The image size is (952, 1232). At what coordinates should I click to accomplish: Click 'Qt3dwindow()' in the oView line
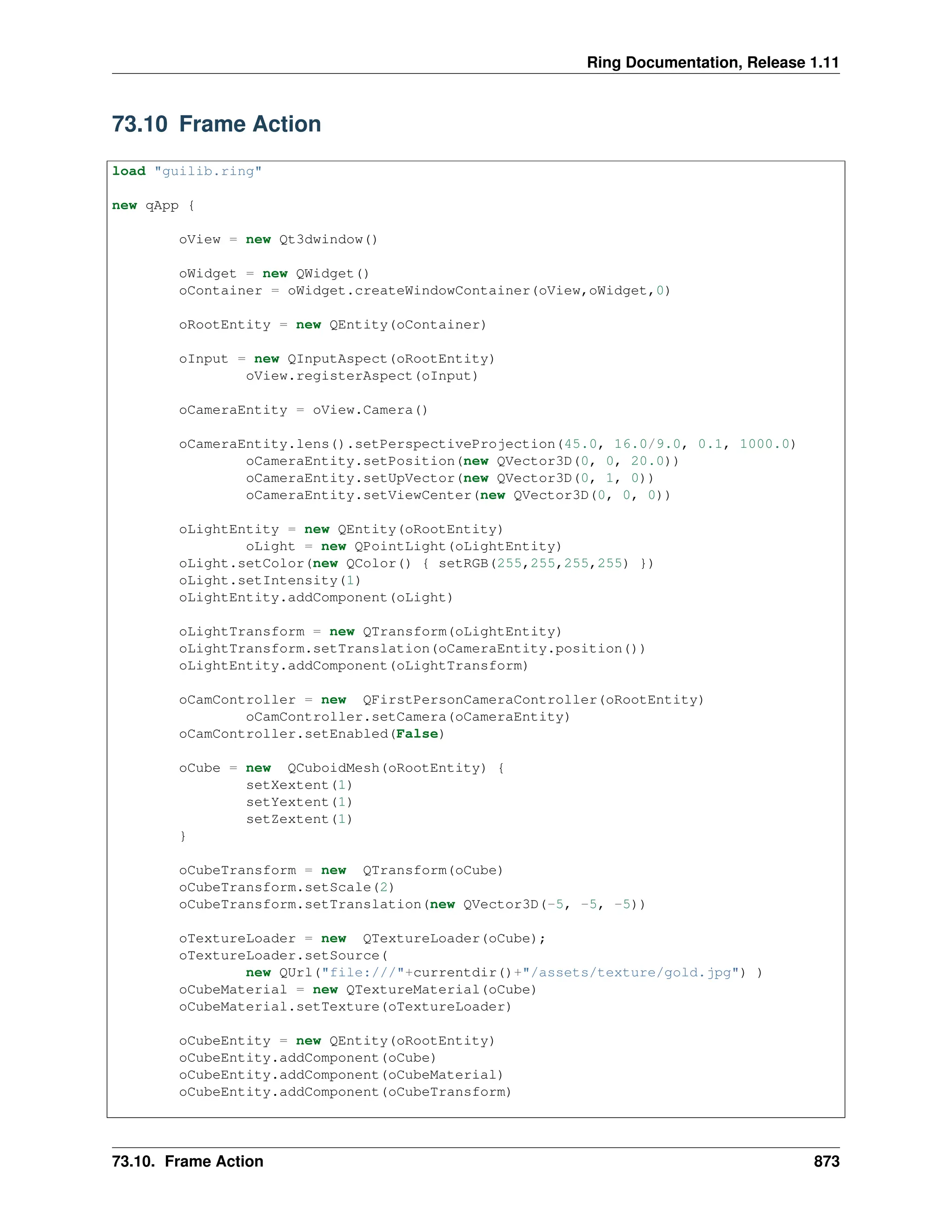tap(328, 240)
